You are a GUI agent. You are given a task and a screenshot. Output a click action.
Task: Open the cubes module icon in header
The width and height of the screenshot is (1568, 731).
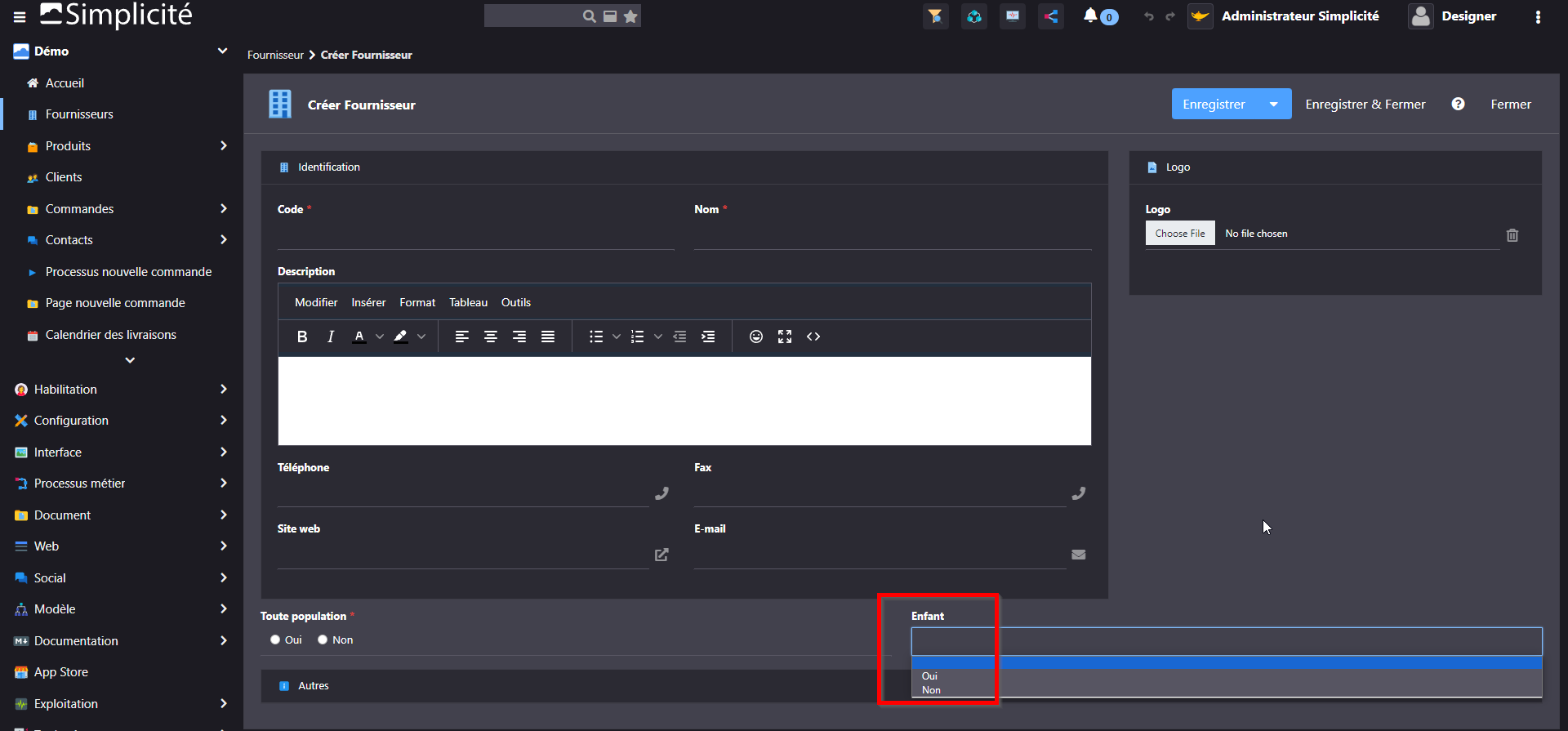pos(974,16)
